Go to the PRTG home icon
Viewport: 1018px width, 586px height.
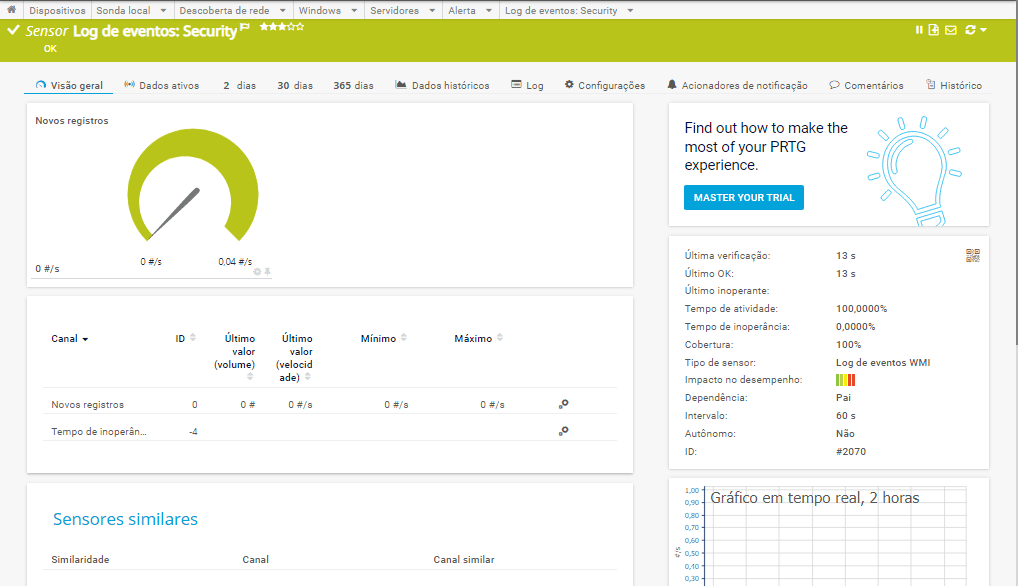click(11, 10)
